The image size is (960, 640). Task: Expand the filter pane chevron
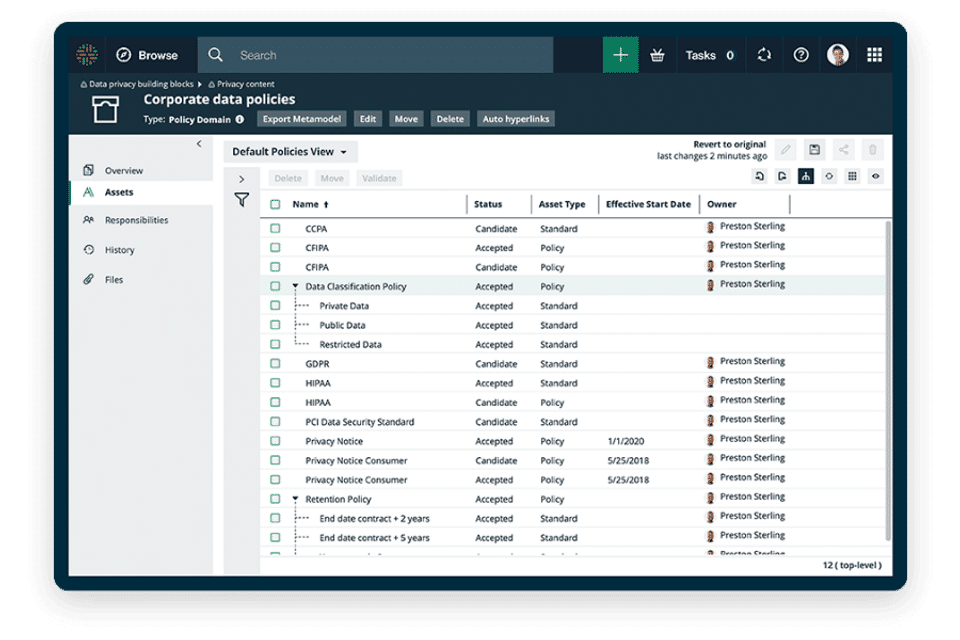click(242, 179)
